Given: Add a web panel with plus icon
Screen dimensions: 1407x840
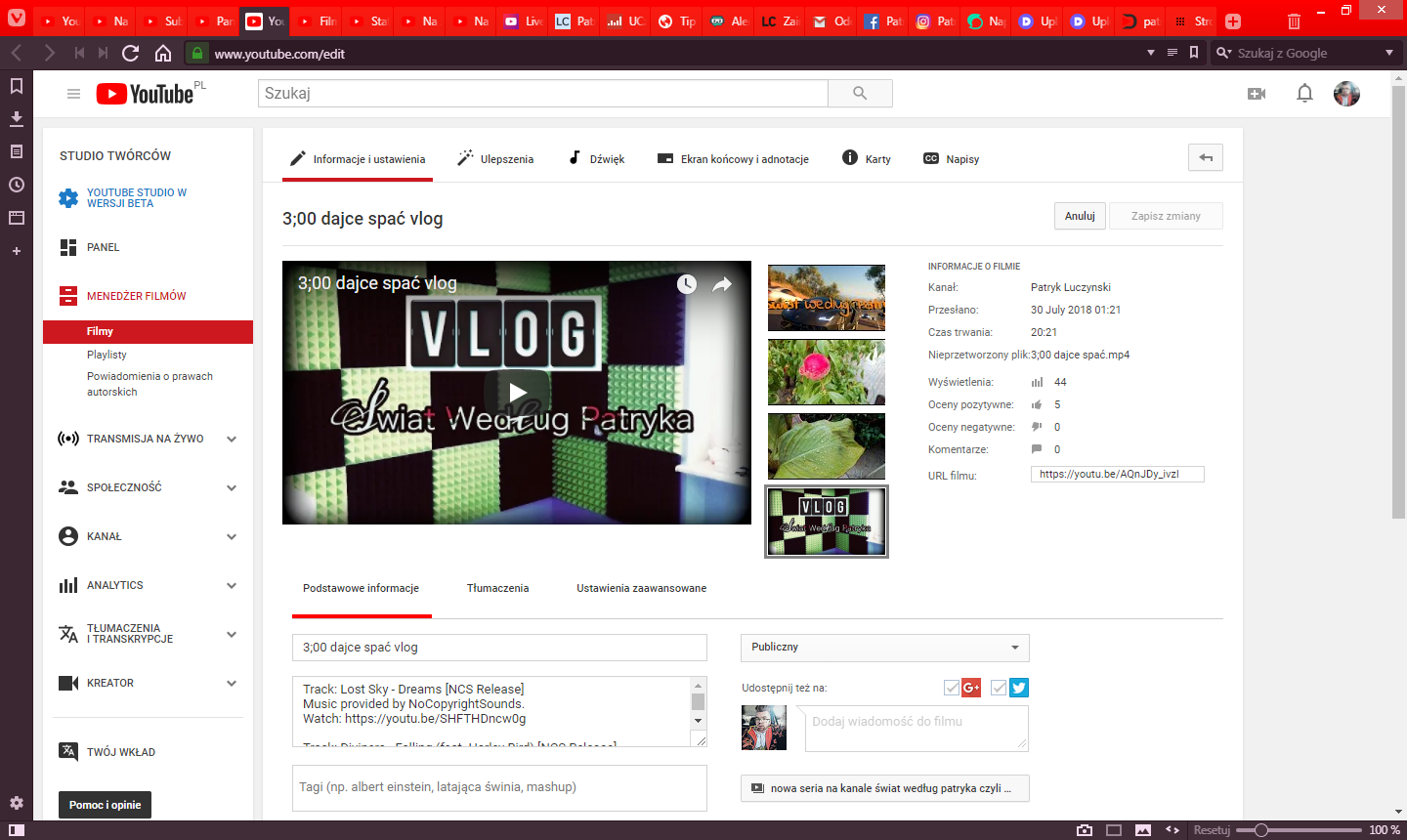Looking at the screenshot, I should 17,251.
